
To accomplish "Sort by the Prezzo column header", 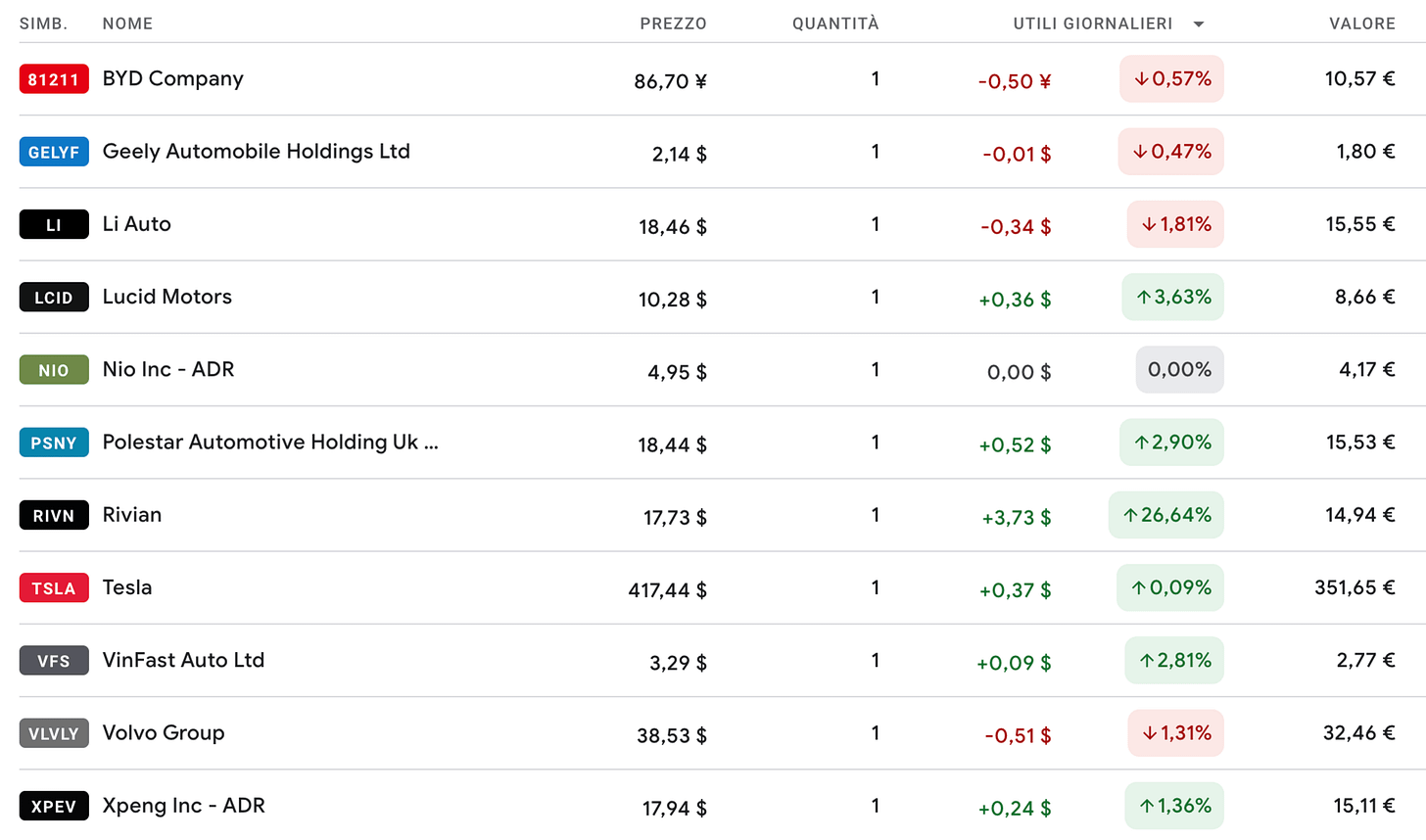I will [x=673, y=23].
